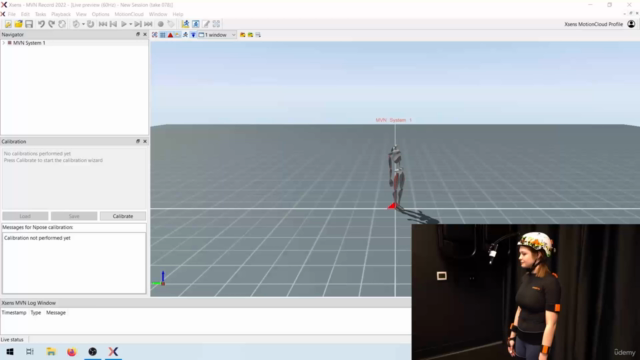The image size is (640, 360).
Task: Click the Type column header in log
Action: coord(36,313)
